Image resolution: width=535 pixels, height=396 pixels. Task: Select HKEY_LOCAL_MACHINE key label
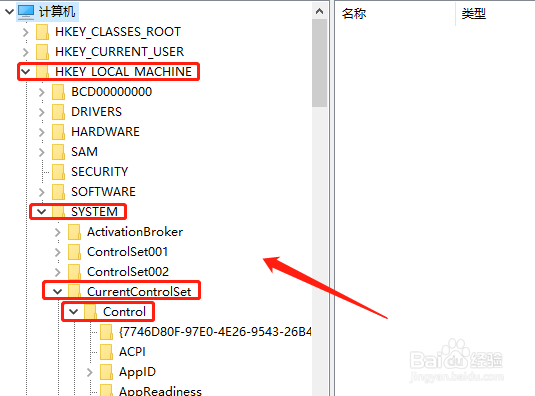[123, 72]
